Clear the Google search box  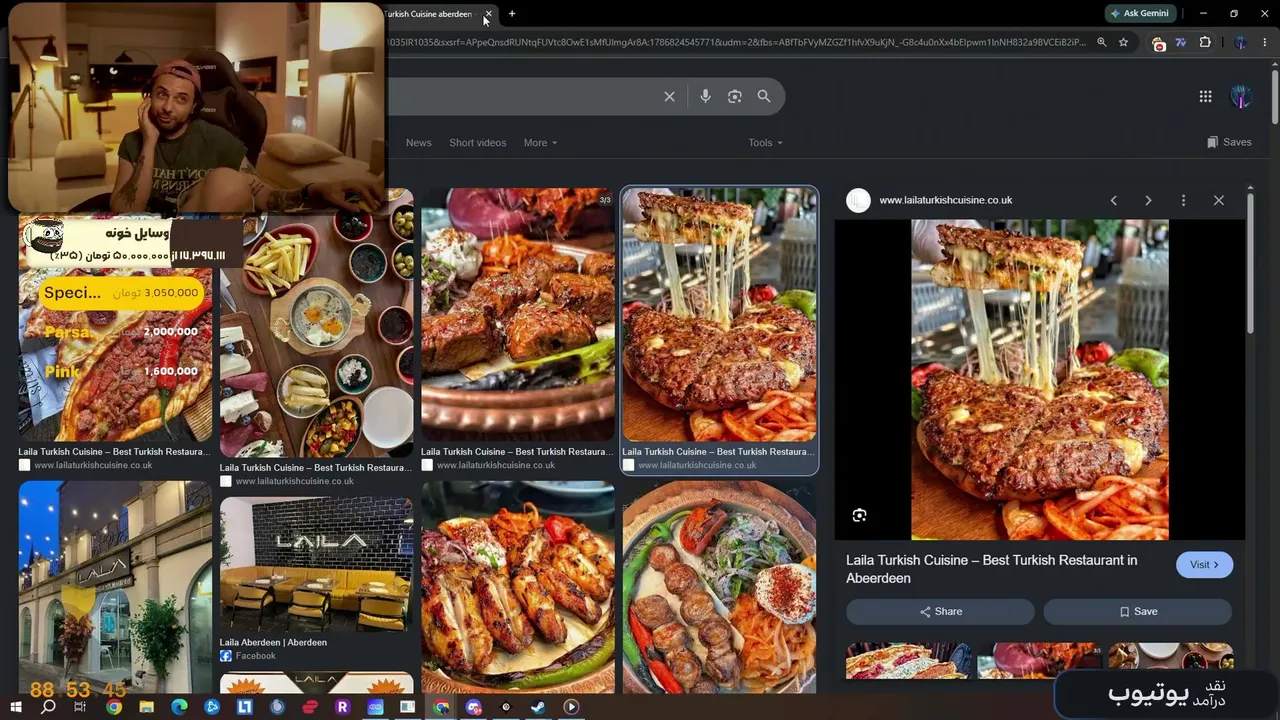670,96
